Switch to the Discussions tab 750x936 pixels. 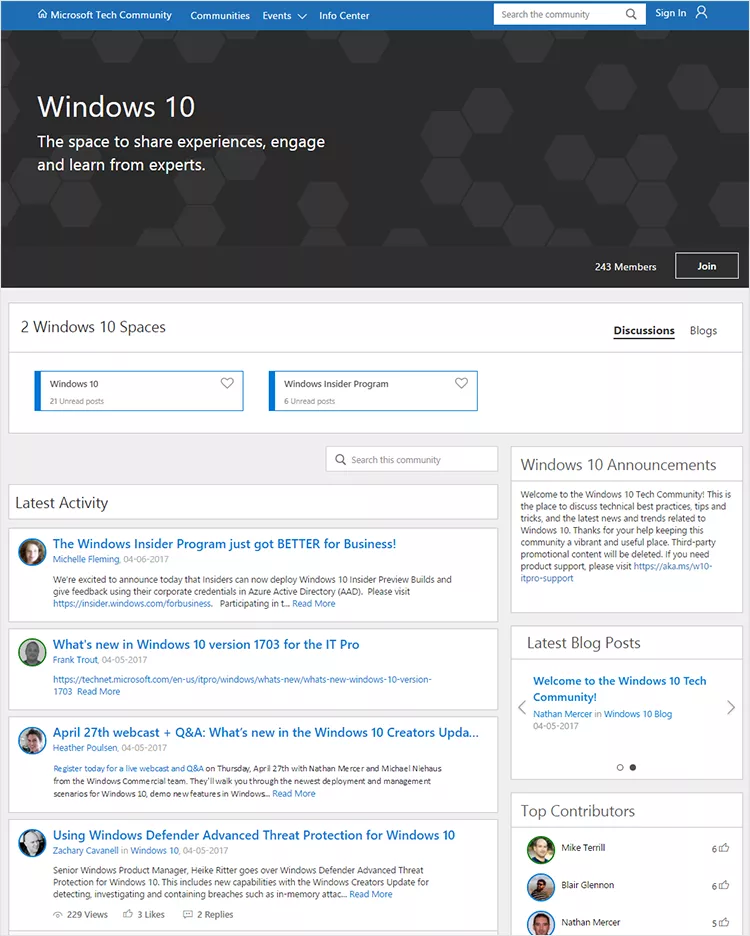point(644,331)
